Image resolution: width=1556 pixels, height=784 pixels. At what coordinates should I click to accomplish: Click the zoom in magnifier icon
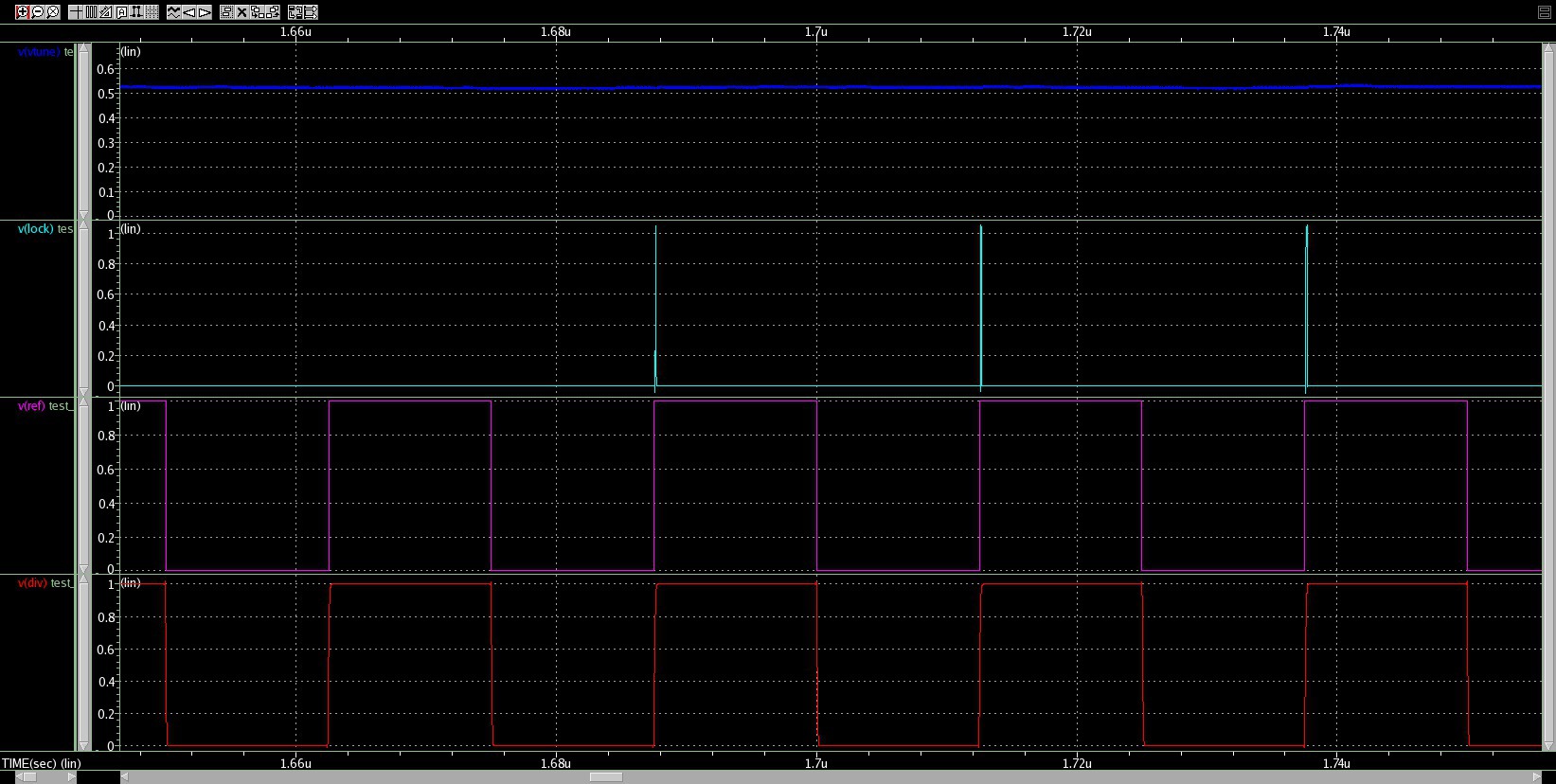pos(22,12)
